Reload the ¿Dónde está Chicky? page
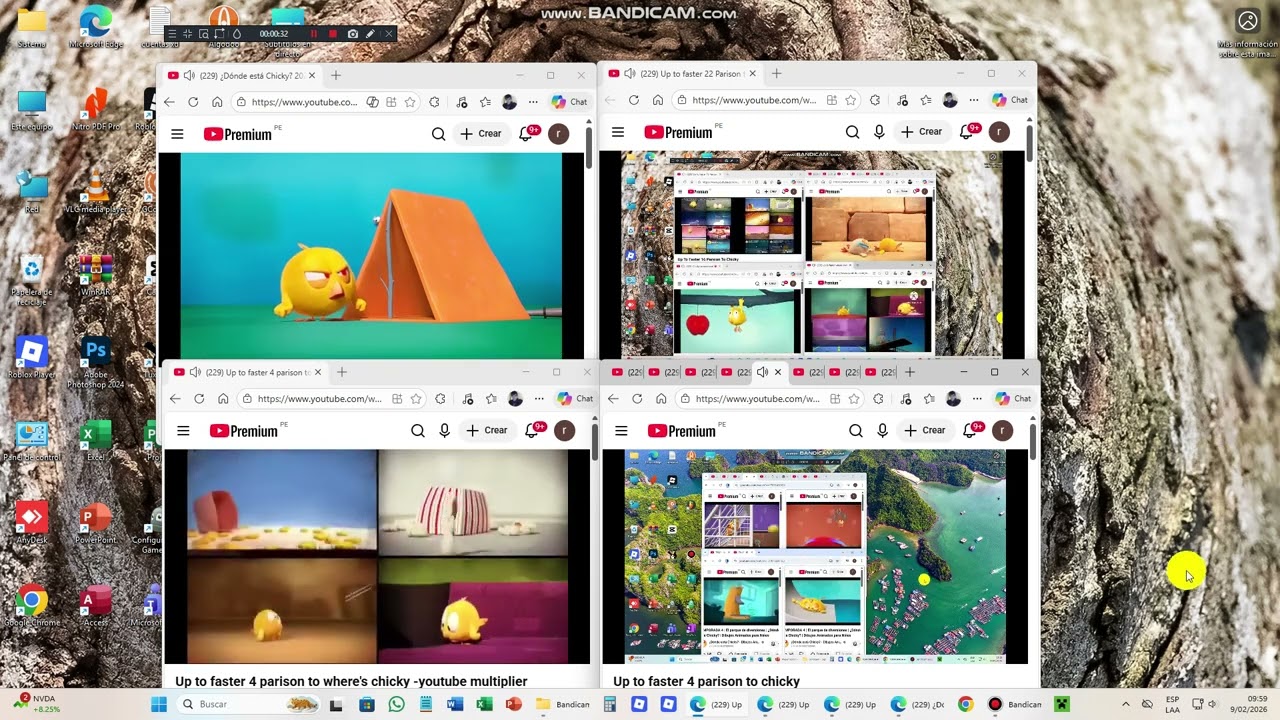Viewport: 1280px width, 720px height. pyautogui.click(x=193, y=102)
